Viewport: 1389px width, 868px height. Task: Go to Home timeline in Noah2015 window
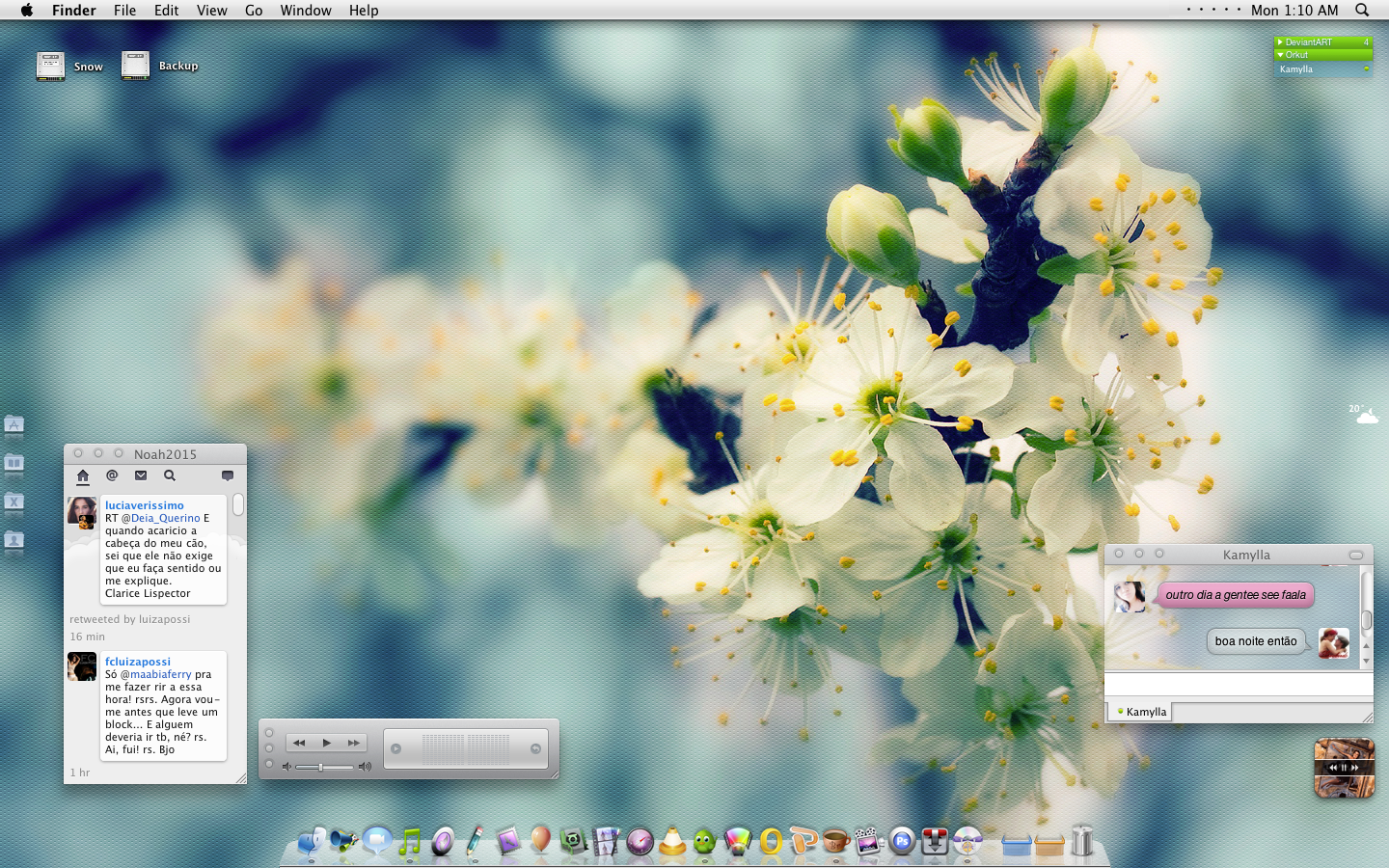[x=83, y=475]
